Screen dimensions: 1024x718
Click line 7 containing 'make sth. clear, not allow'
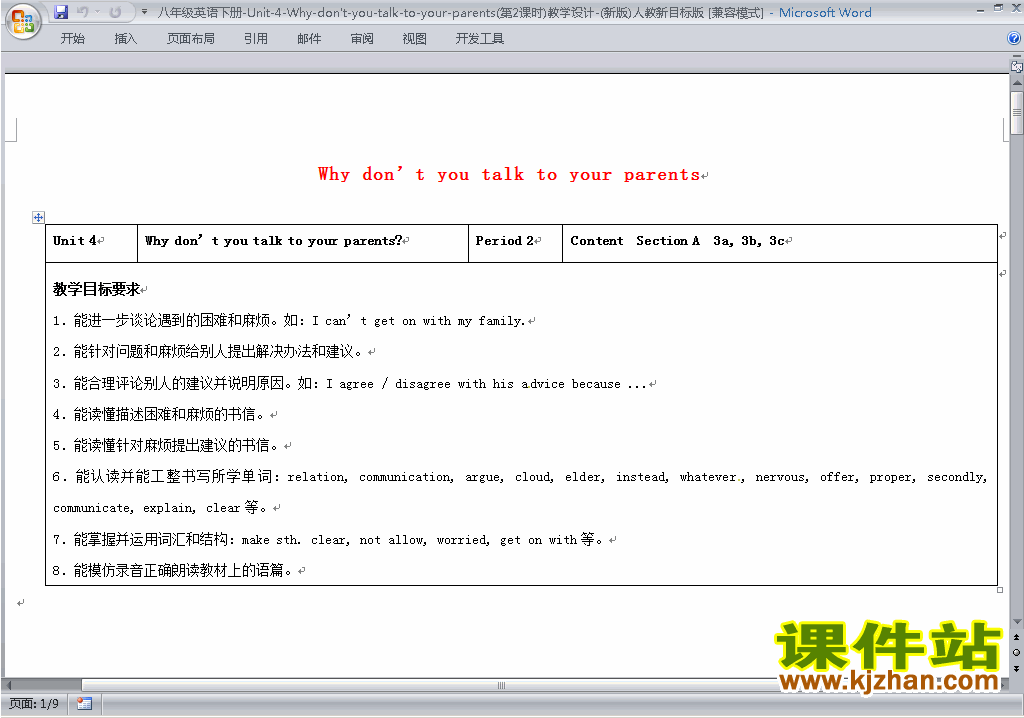pyautogui.click(x=328, y=540)
